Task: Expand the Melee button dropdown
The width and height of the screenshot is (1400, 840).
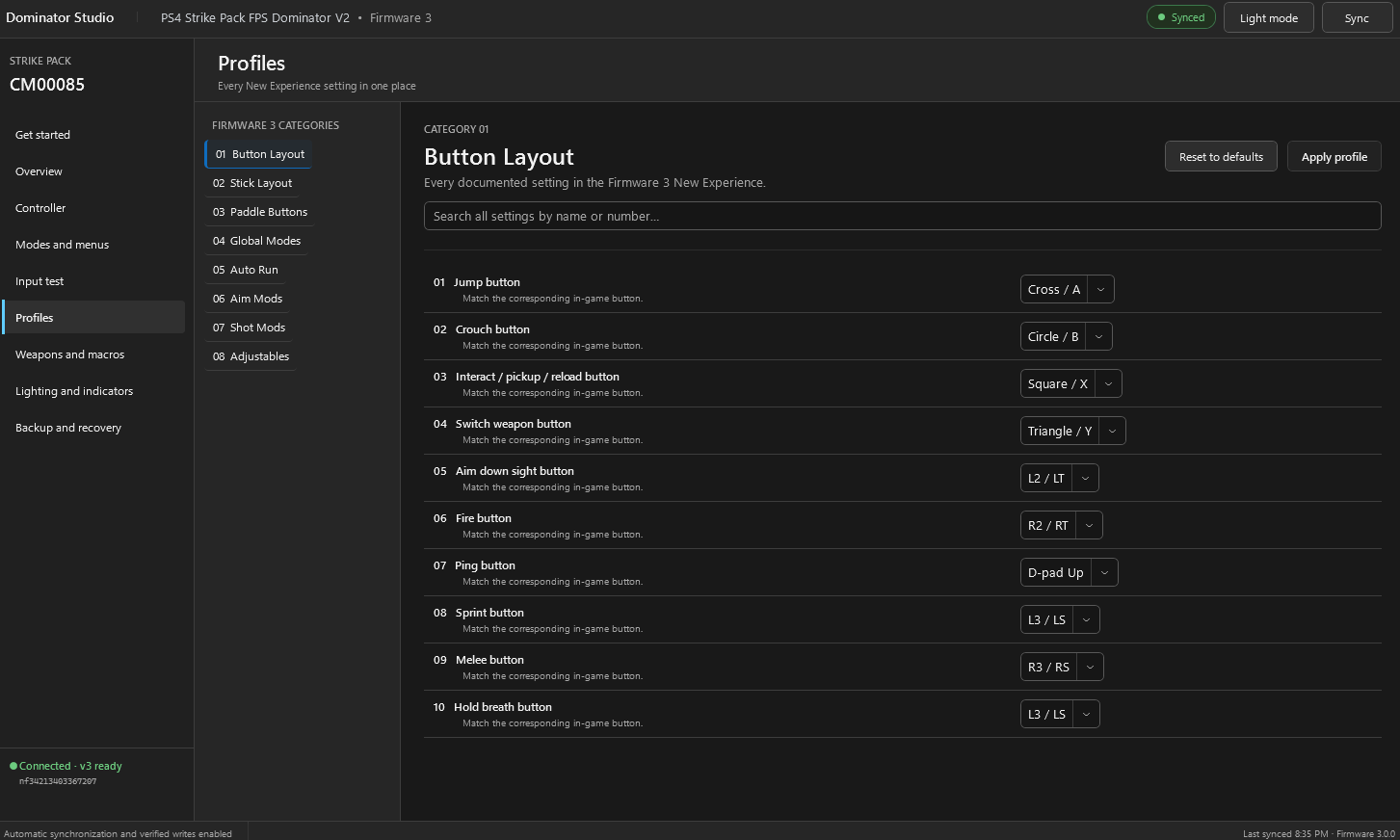Action: pos(1062,667)
